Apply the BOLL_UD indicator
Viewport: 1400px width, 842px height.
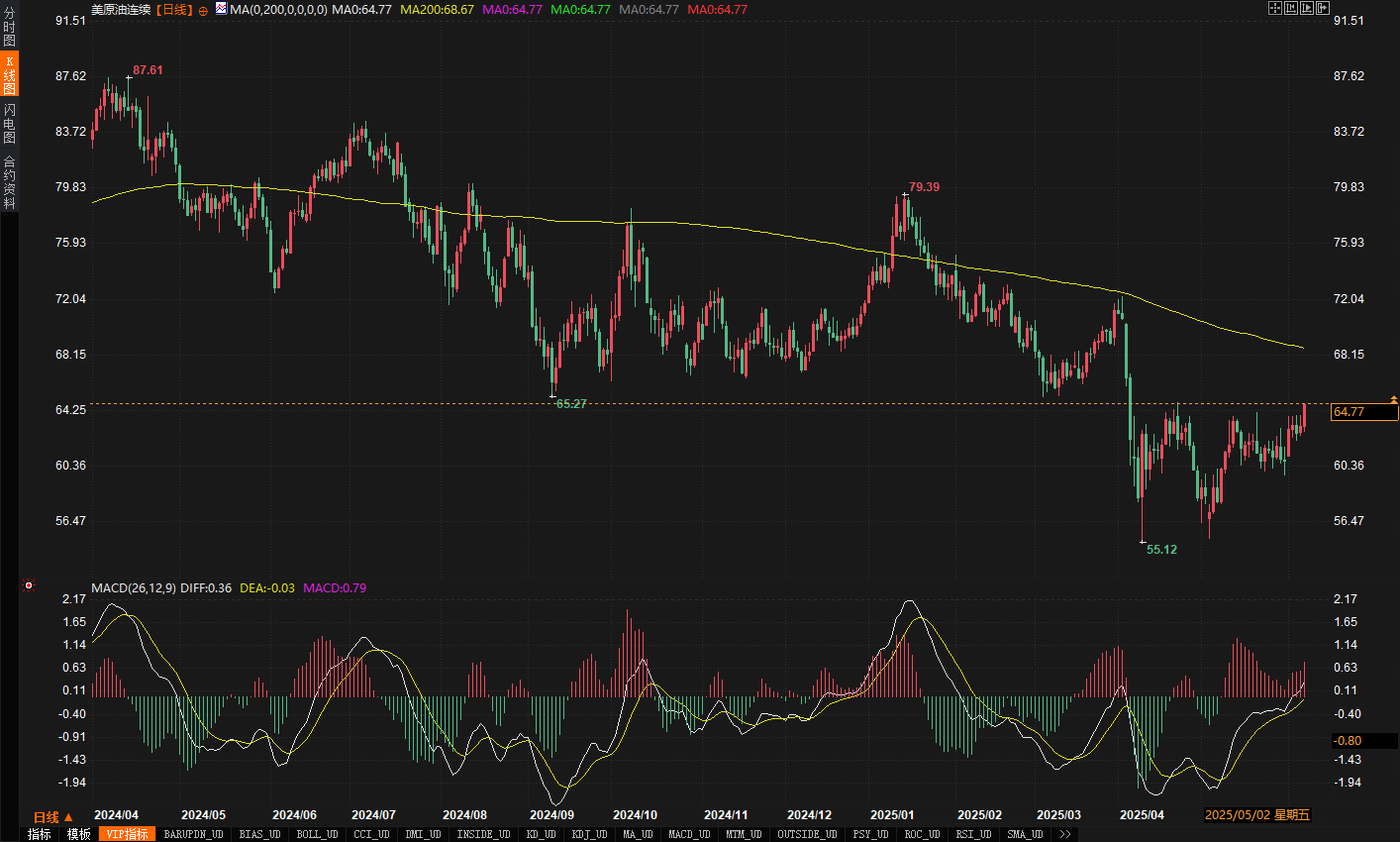317,834
